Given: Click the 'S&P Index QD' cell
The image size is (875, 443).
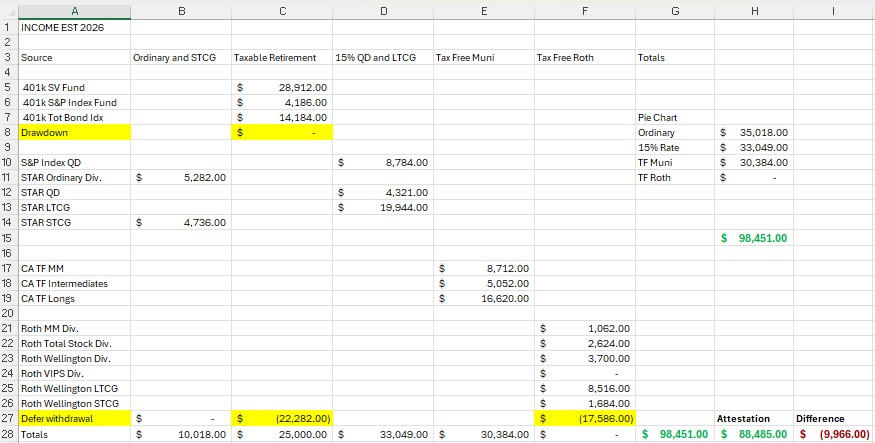Looking at the screenshot, I should pos(75,162).
